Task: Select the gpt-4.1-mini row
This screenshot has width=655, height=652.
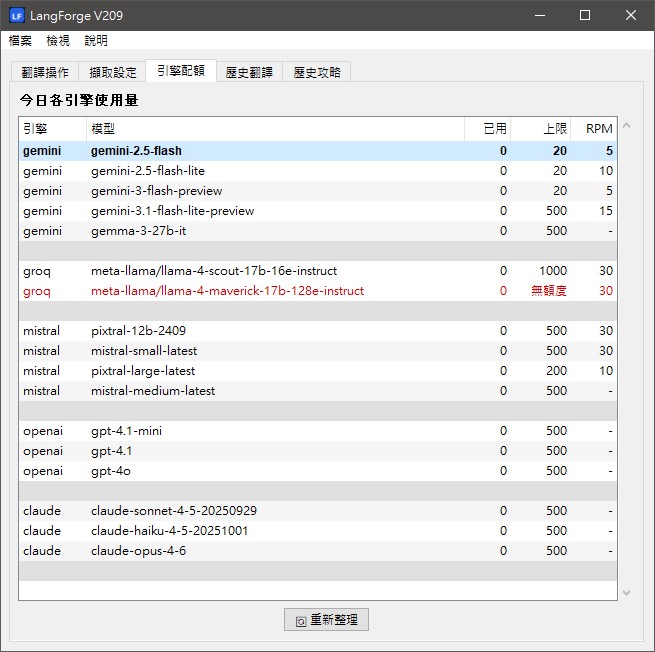Action: 318,431
